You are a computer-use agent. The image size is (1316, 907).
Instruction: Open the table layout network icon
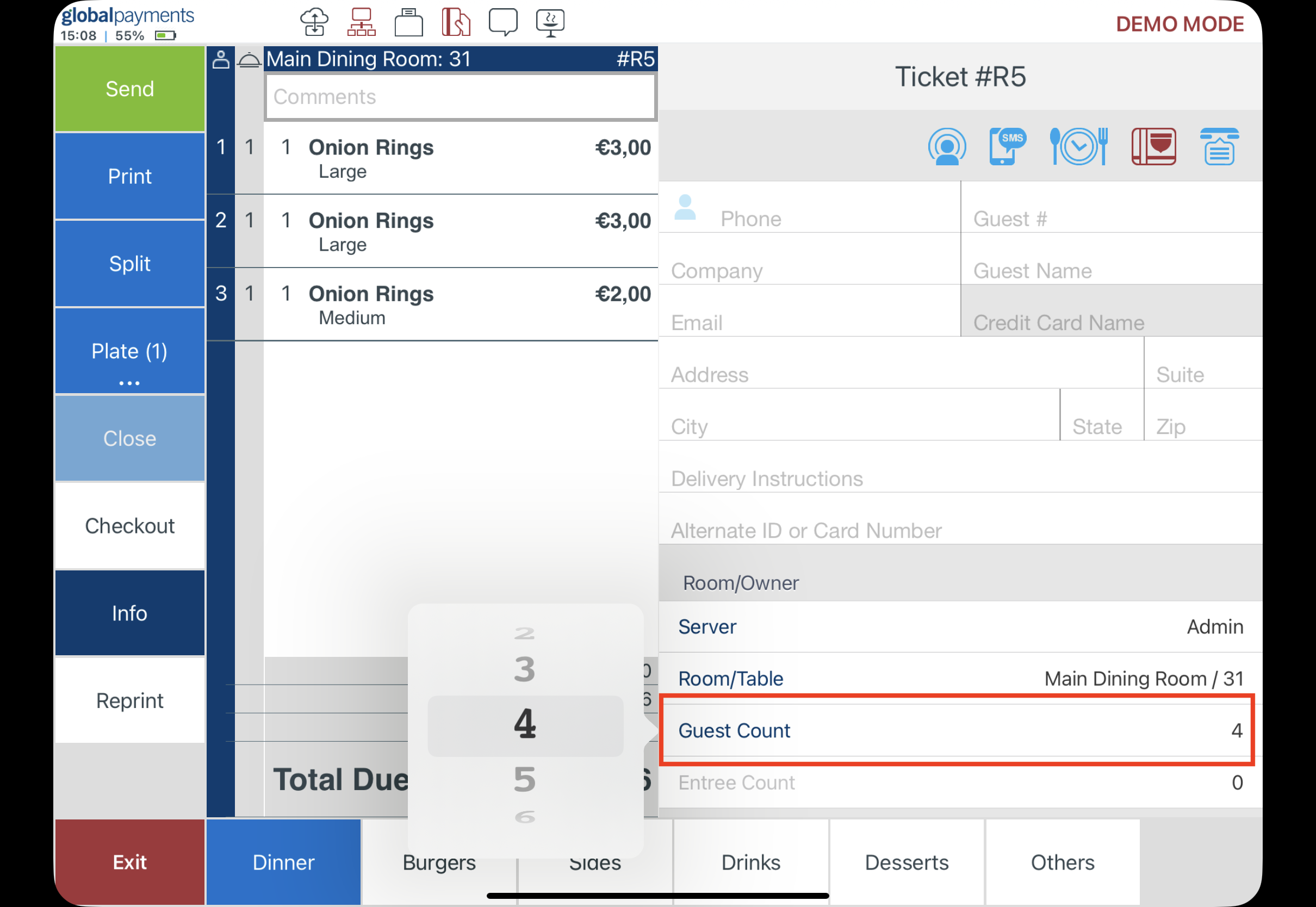(362, 23)
